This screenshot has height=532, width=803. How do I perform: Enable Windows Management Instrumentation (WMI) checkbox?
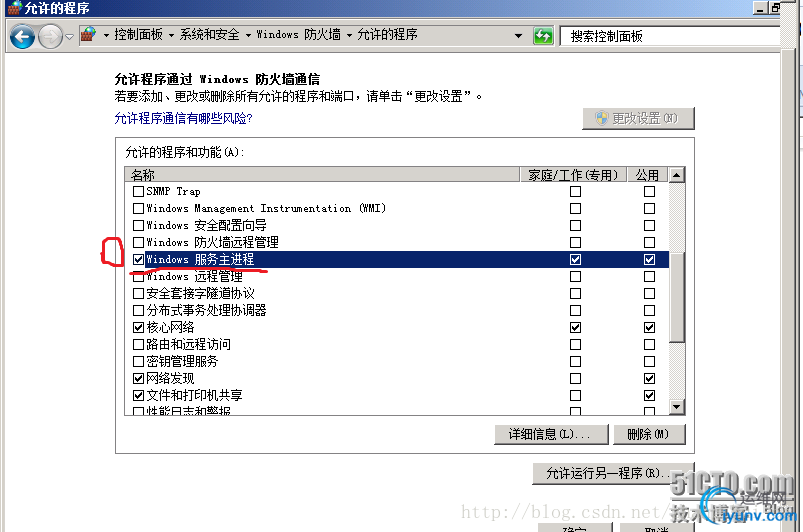click(x=138, y=208)
